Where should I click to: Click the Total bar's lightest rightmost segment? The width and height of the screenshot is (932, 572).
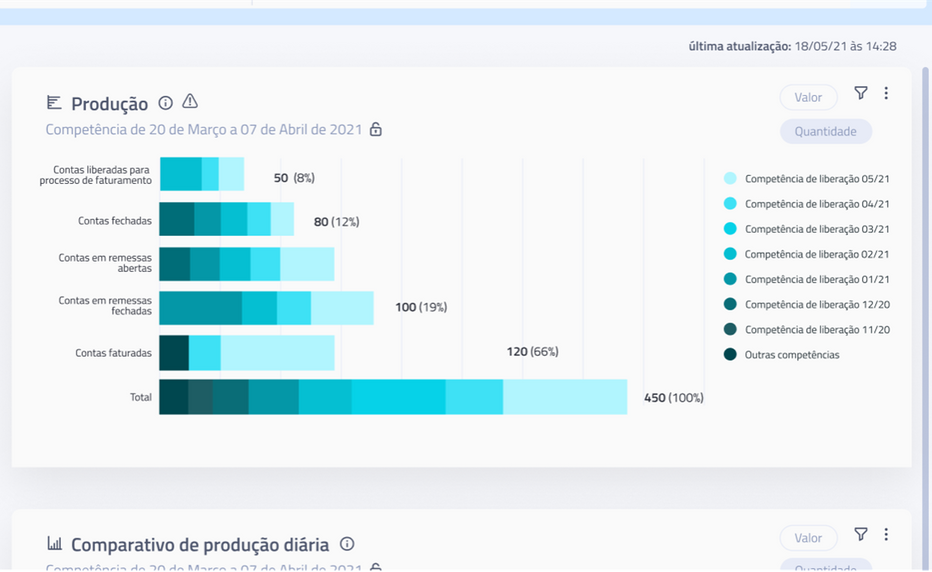pyautogui.click(x=564, y=397)
